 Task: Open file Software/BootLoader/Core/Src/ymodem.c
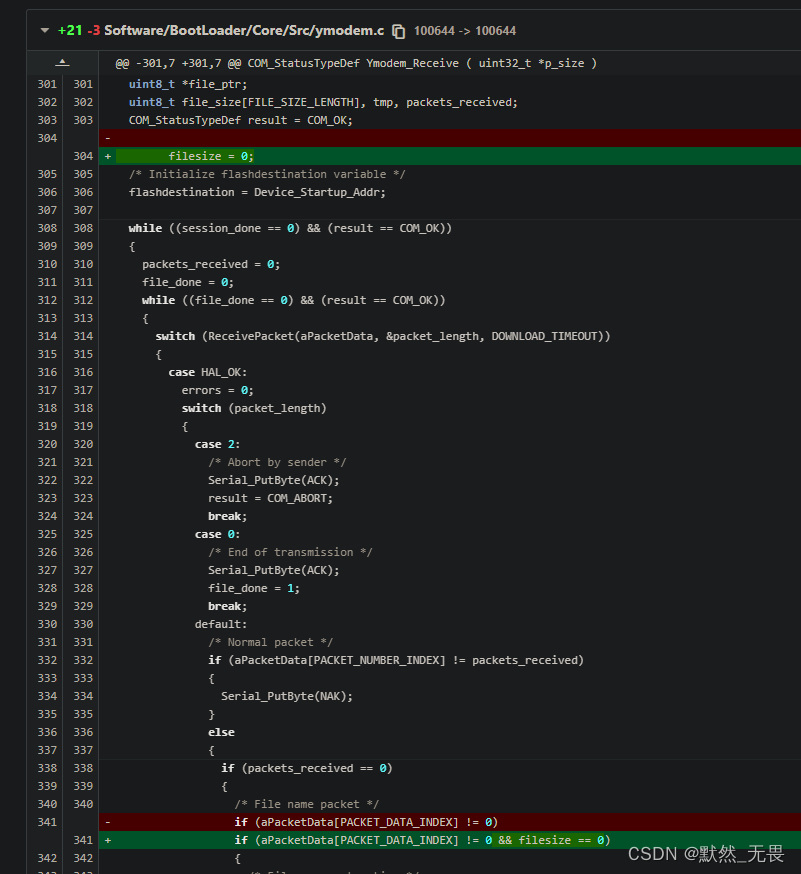click(x=244, y=31)
